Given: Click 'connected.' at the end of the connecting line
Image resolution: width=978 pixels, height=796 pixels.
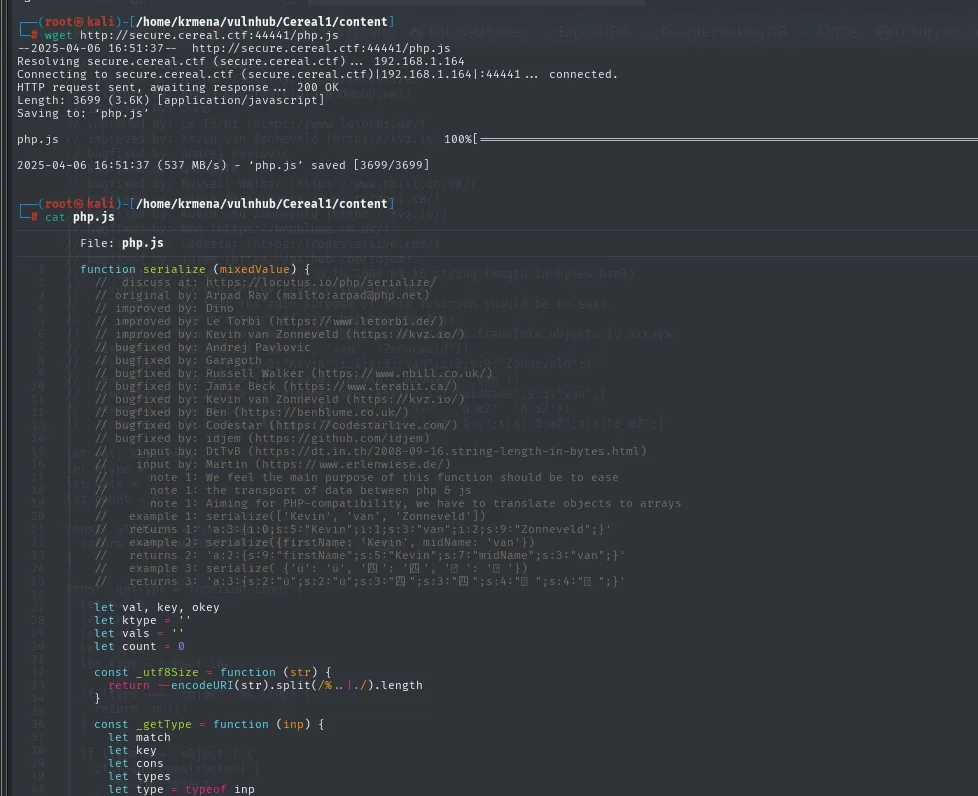Looking at the screenshot, I should tap(583, 74).
